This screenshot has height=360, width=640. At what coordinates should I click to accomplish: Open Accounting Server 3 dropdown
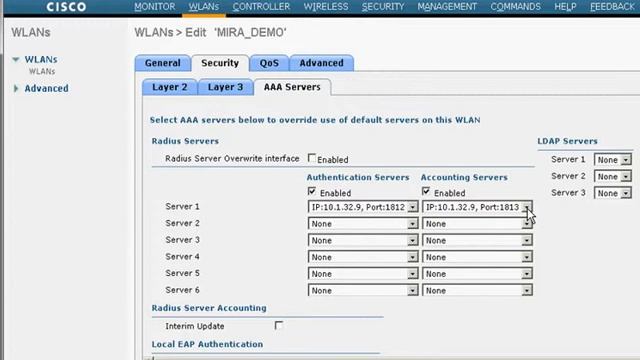click(x=477, y=240)
